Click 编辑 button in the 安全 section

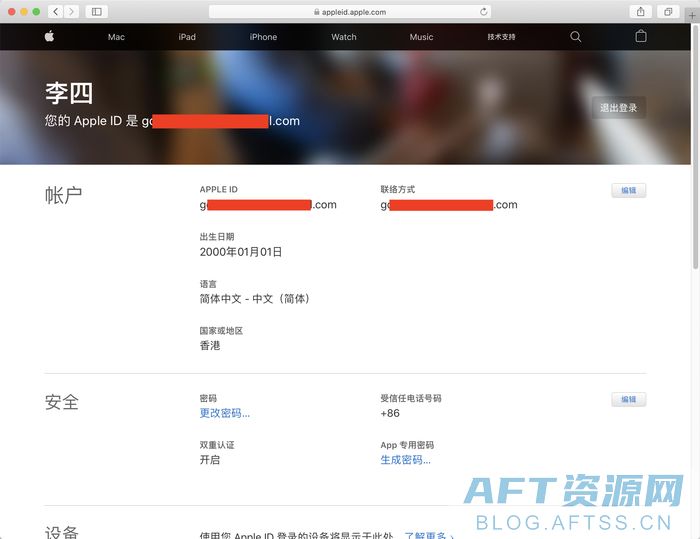pos(628,400)
